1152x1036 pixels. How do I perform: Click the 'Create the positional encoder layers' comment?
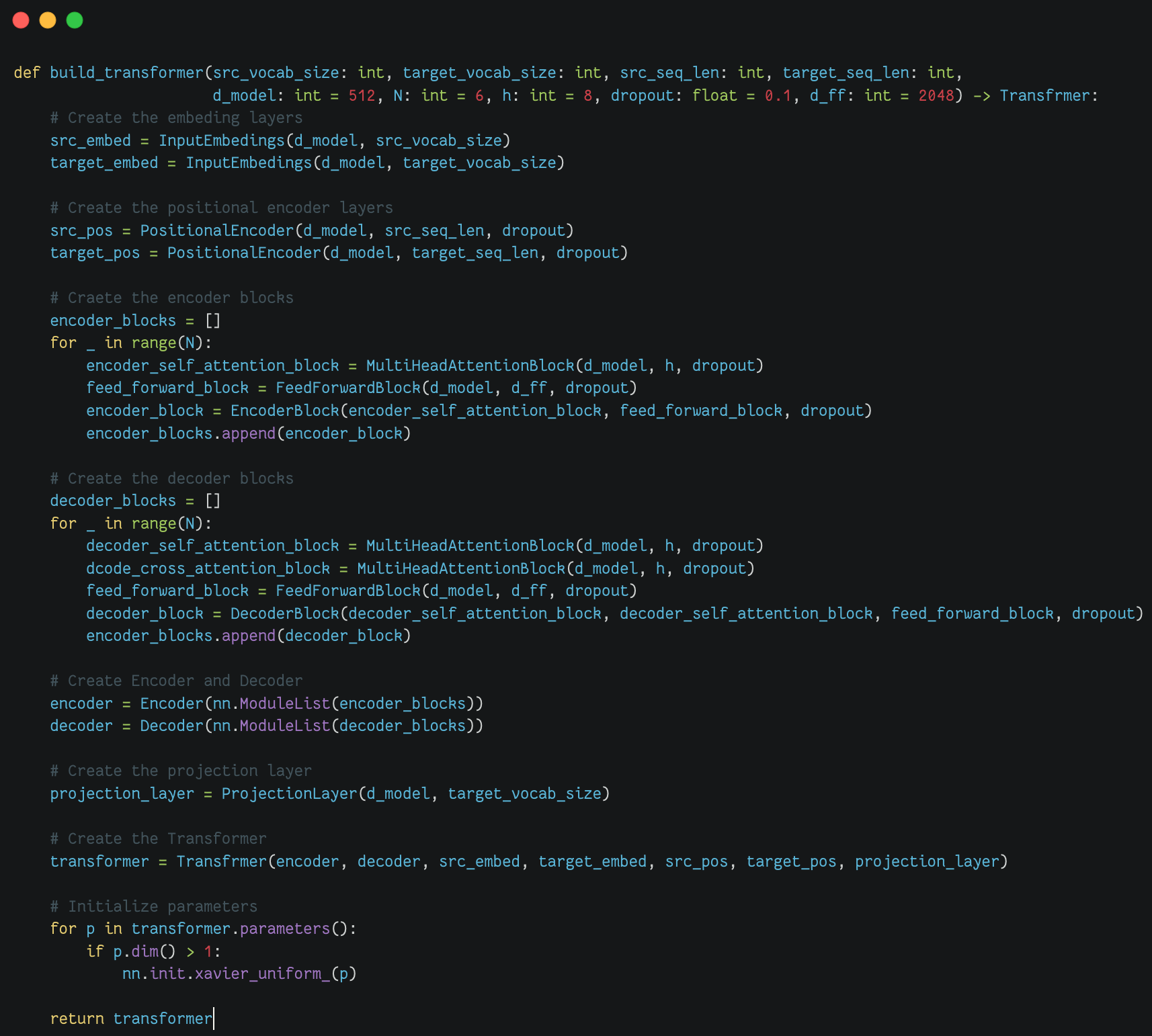pyautogui.click(x=221, y=208)
